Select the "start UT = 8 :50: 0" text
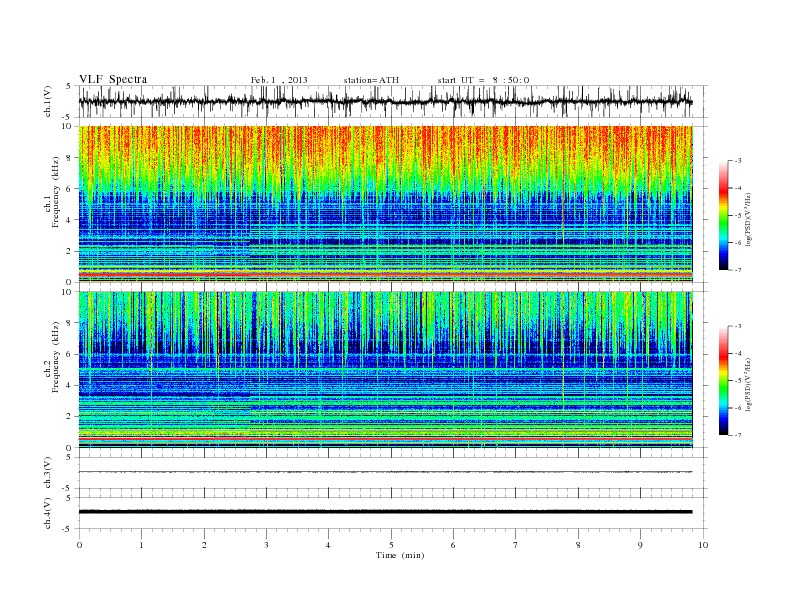Image resolution: width=792 pixels, height=612 pixels. click(x=483, y=80)
